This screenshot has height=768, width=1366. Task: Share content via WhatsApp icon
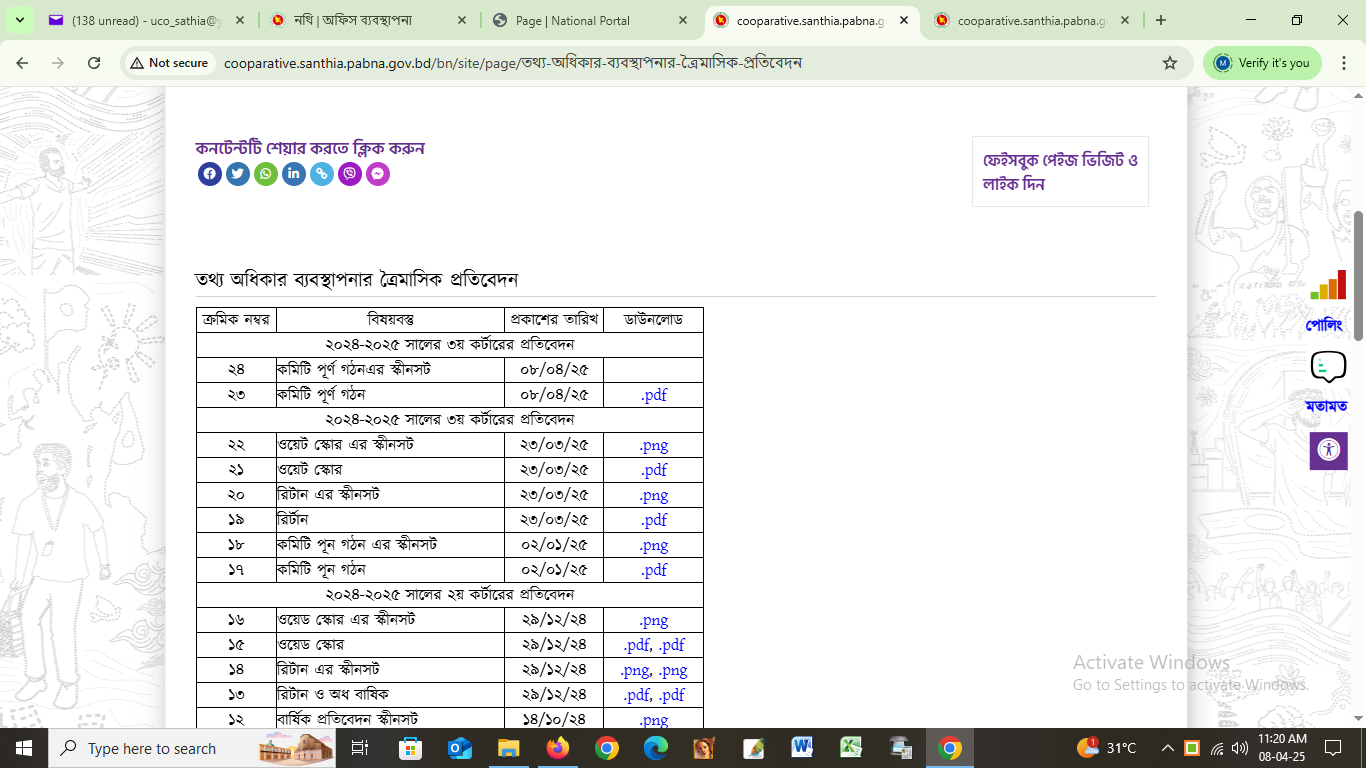pos(266,174)
